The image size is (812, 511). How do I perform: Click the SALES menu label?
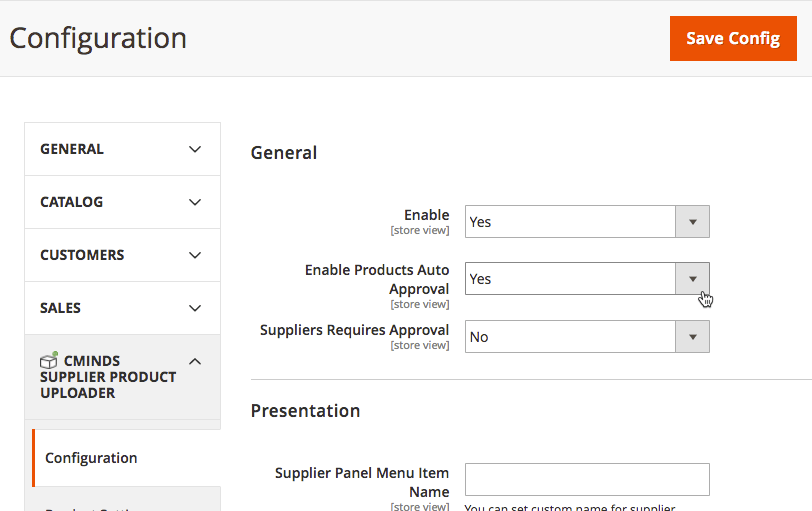(x=60, y=308)
